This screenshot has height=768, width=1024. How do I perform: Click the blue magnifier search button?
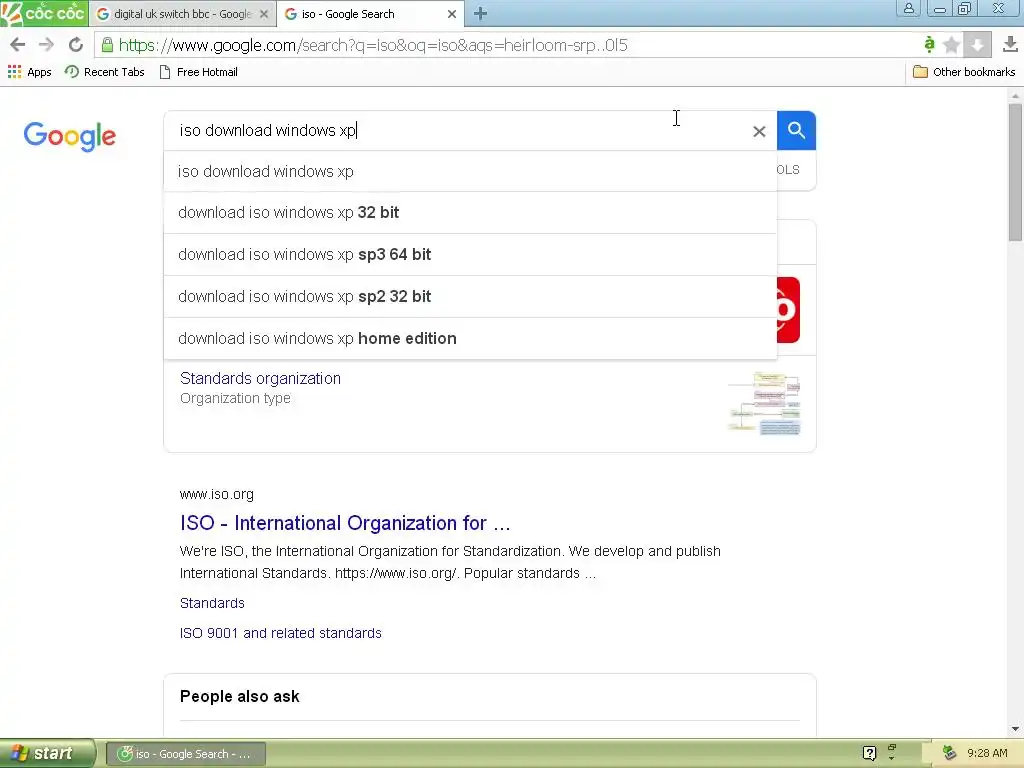tap(796, 131)
